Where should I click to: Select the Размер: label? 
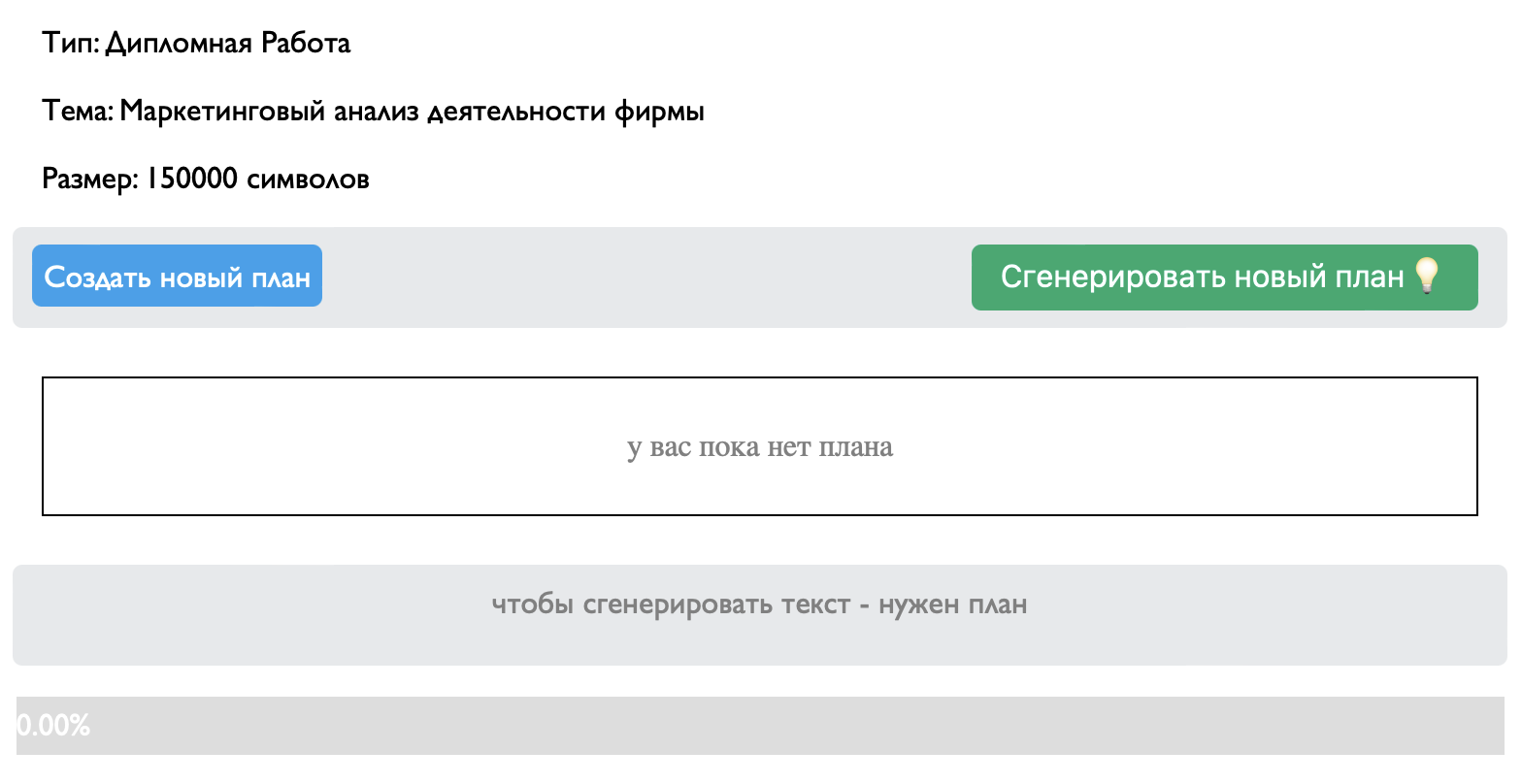pos(91,180)
